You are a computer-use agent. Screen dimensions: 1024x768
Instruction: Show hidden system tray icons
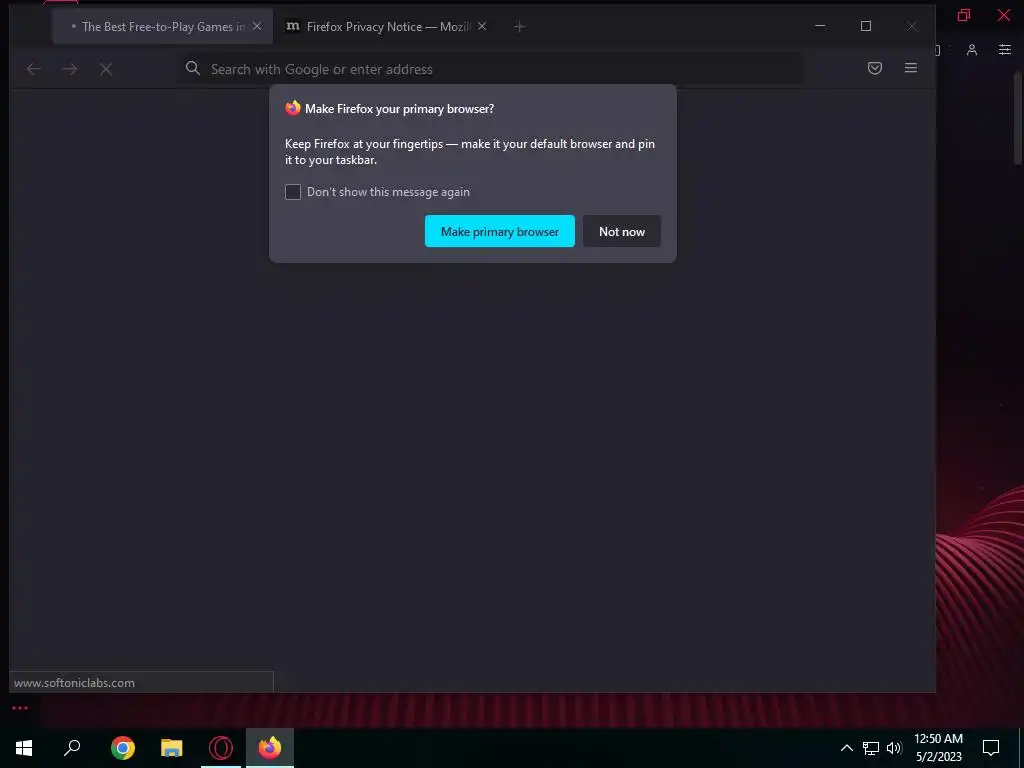(846, 748)
